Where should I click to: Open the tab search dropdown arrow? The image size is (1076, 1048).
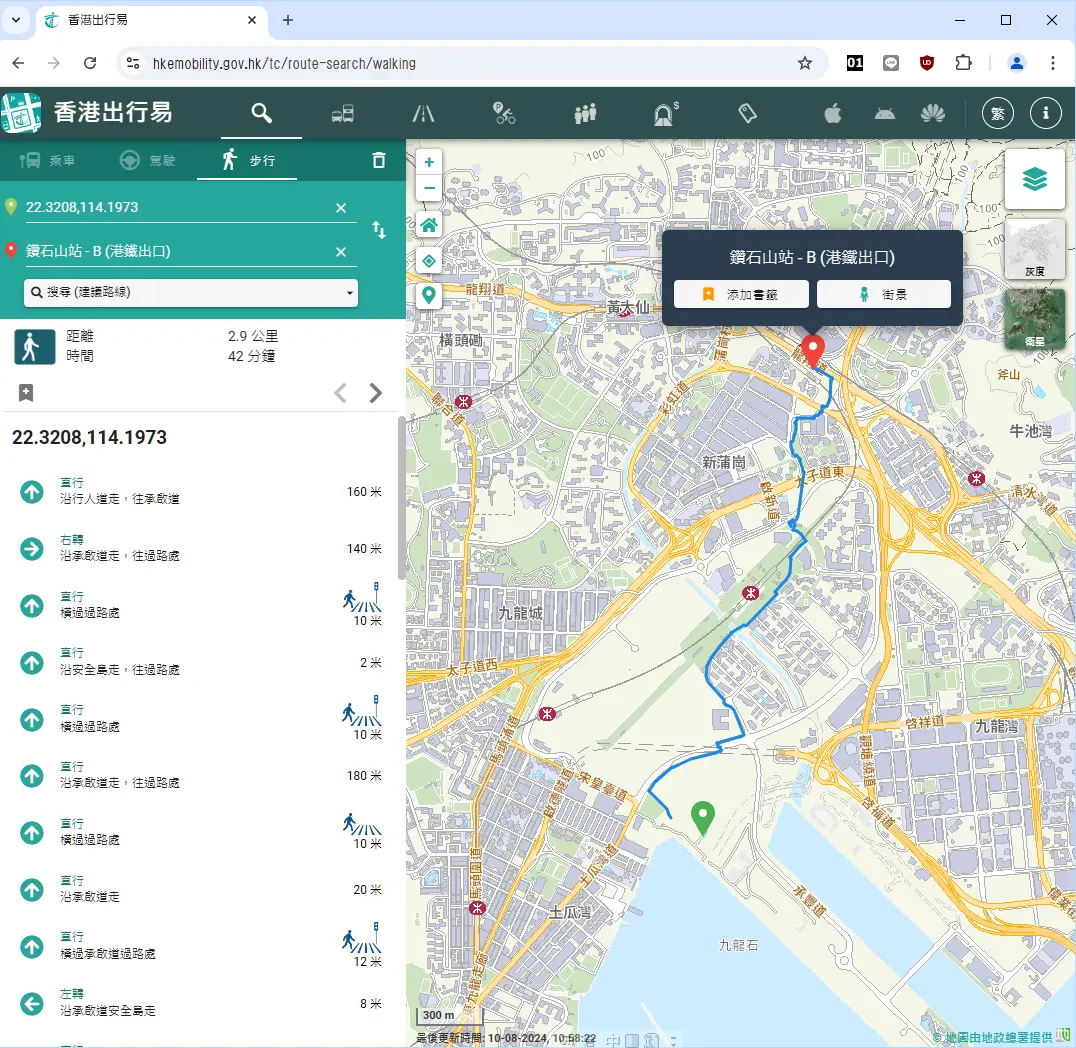16,20
